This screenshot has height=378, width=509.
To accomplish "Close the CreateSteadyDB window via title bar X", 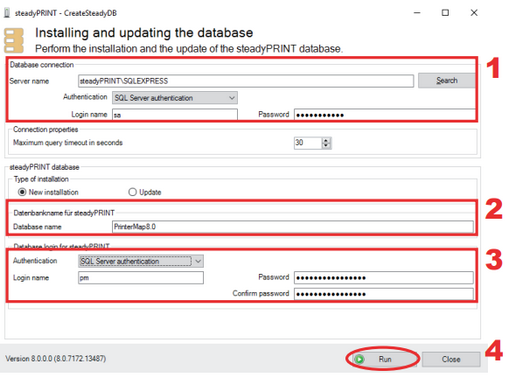I will [x=474, y=13].
